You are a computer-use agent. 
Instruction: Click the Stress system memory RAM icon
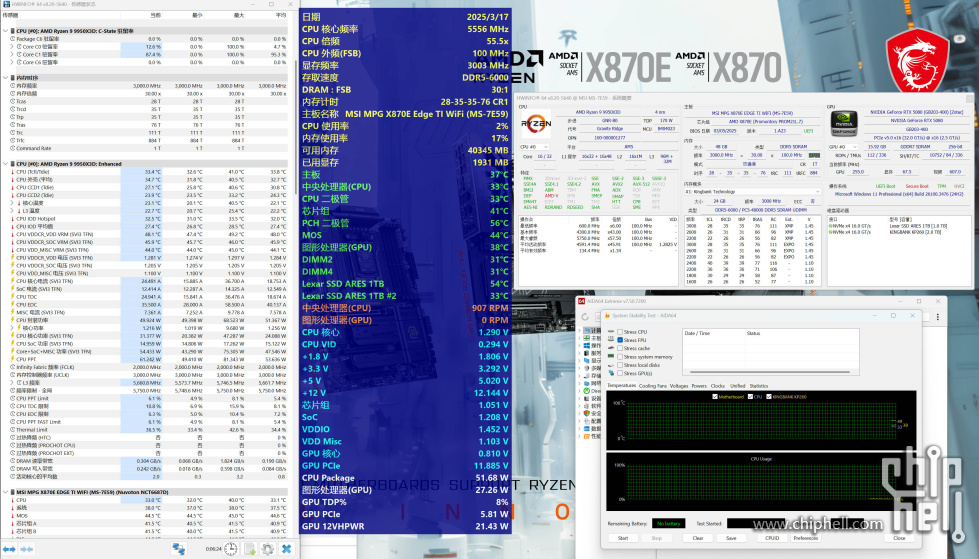pyautogui.click(x=611, y=357)
